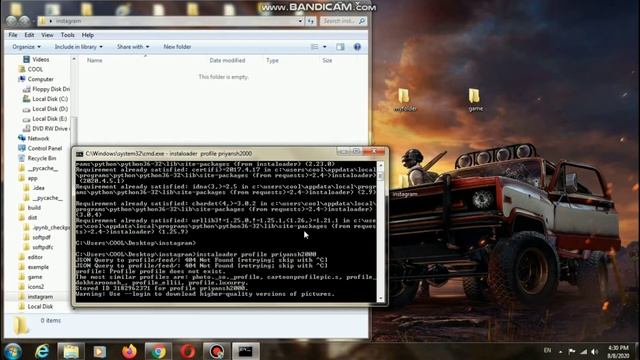Click the instagram address bar path
640x360 pixels.
[x=69, y=21]
